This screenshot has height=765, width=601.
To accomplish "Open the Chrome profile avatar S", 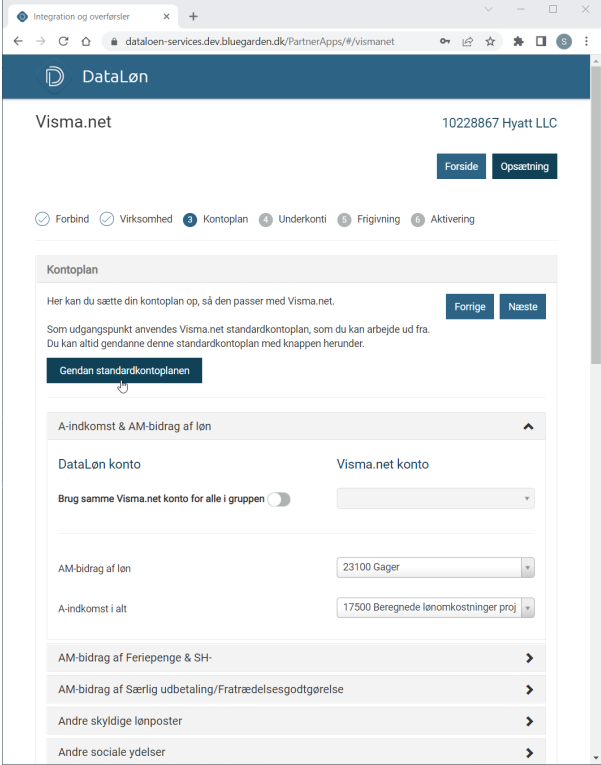I will click(564, 41).
